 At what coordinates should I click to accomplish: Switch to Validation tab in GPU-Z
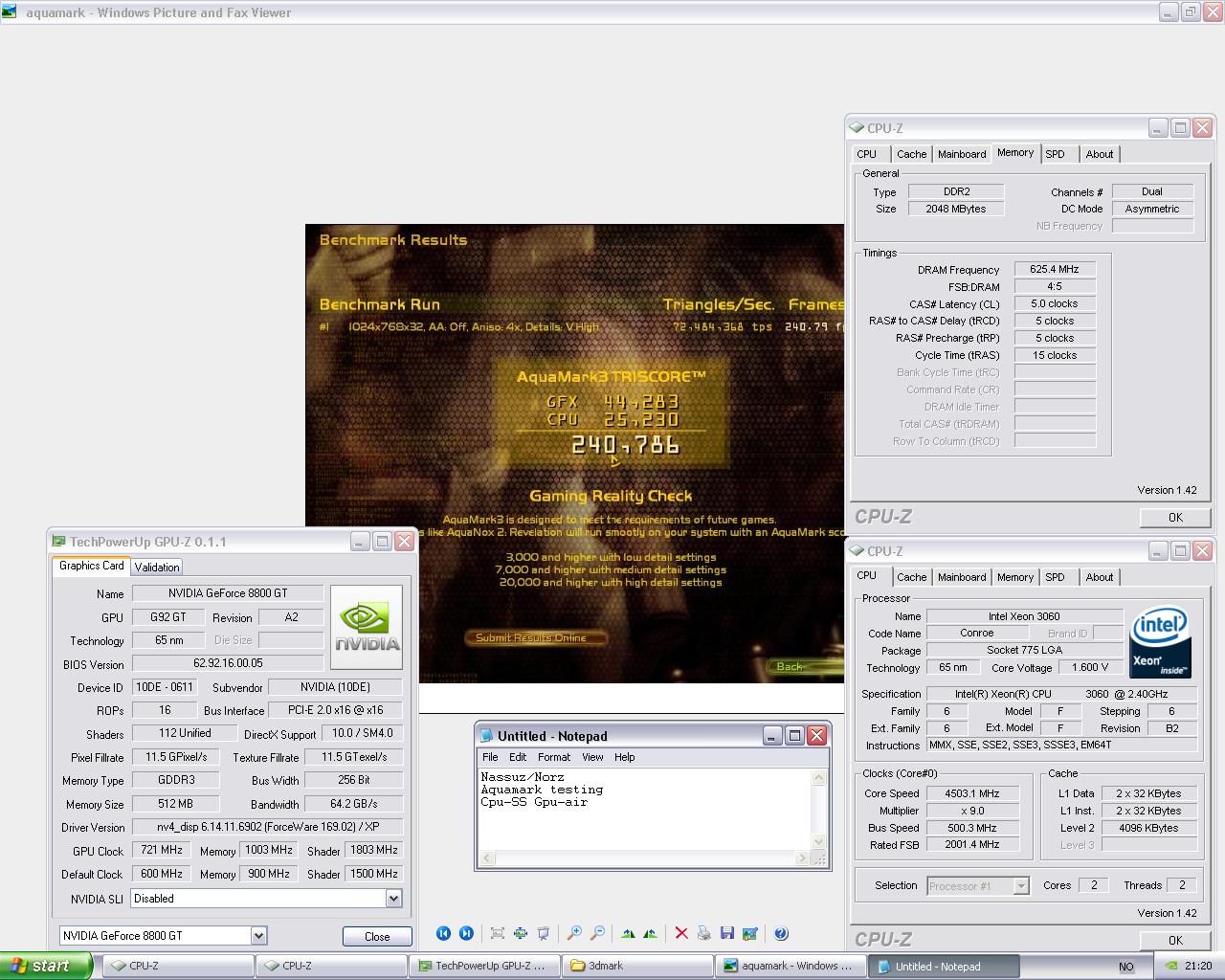[157, 567]
